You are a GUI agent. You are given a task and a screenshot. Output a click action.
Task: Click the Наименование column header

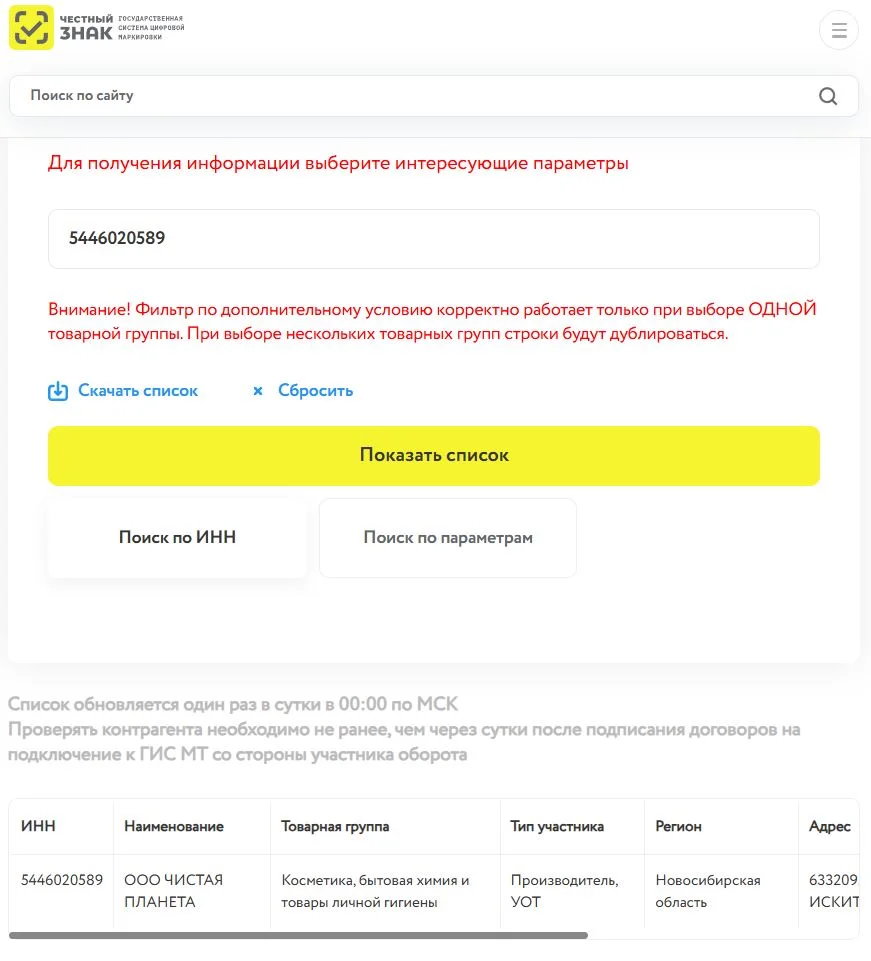174,826
